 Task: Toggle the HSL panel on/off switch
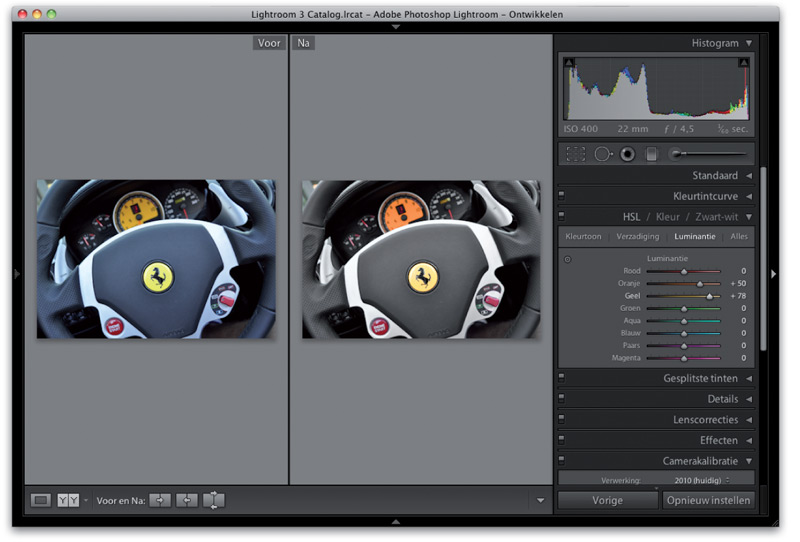coord(562,215)
